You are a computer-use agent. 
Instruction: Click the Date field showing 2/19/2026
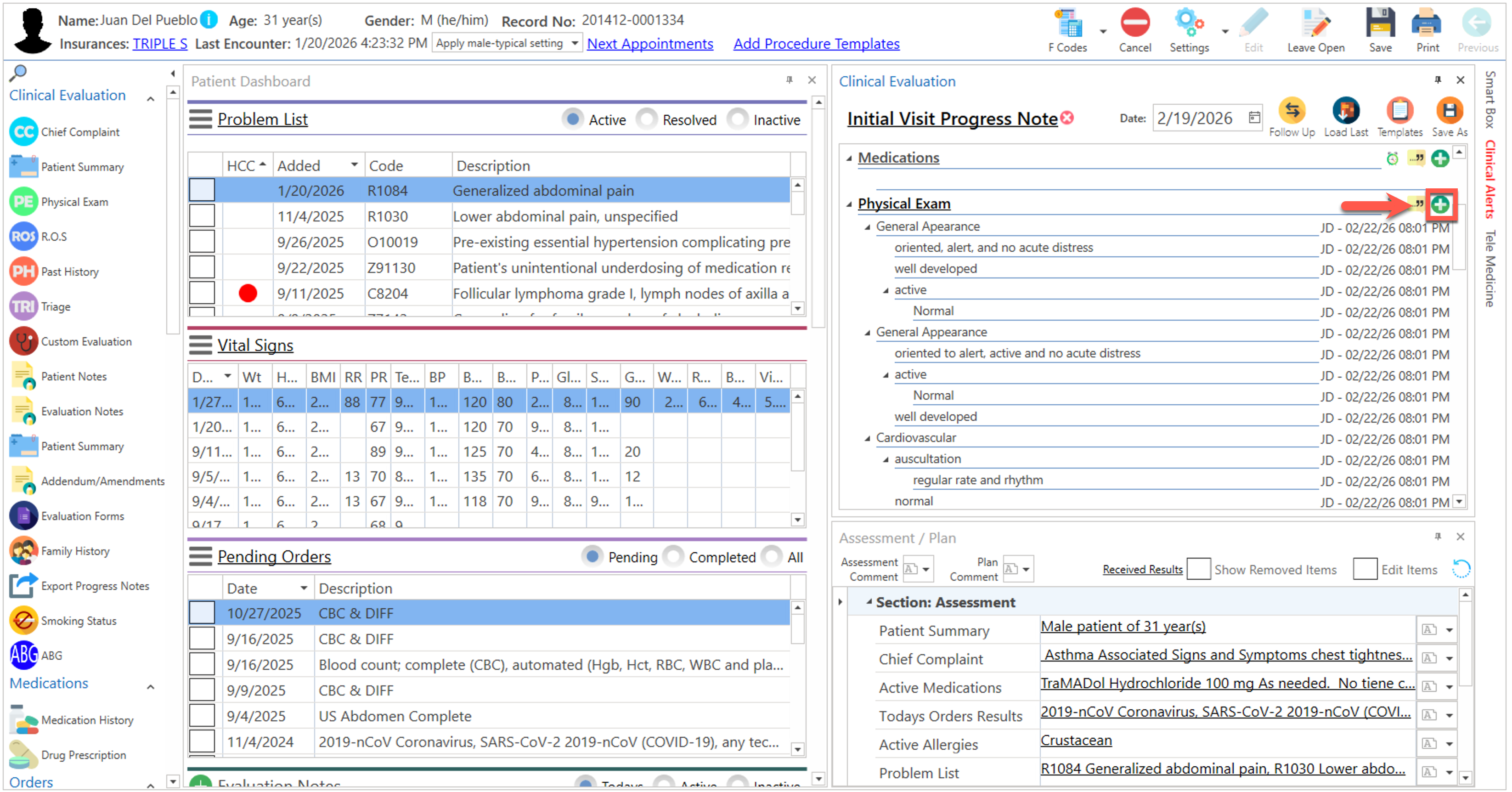(1196, 118)
